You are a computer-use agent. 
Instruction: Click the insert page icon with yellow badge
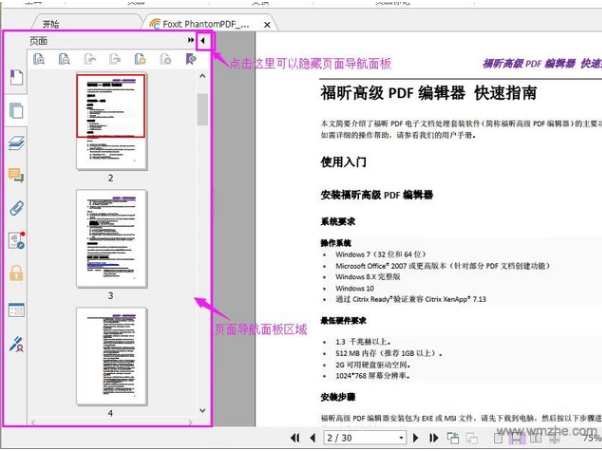tap(140, 59)
